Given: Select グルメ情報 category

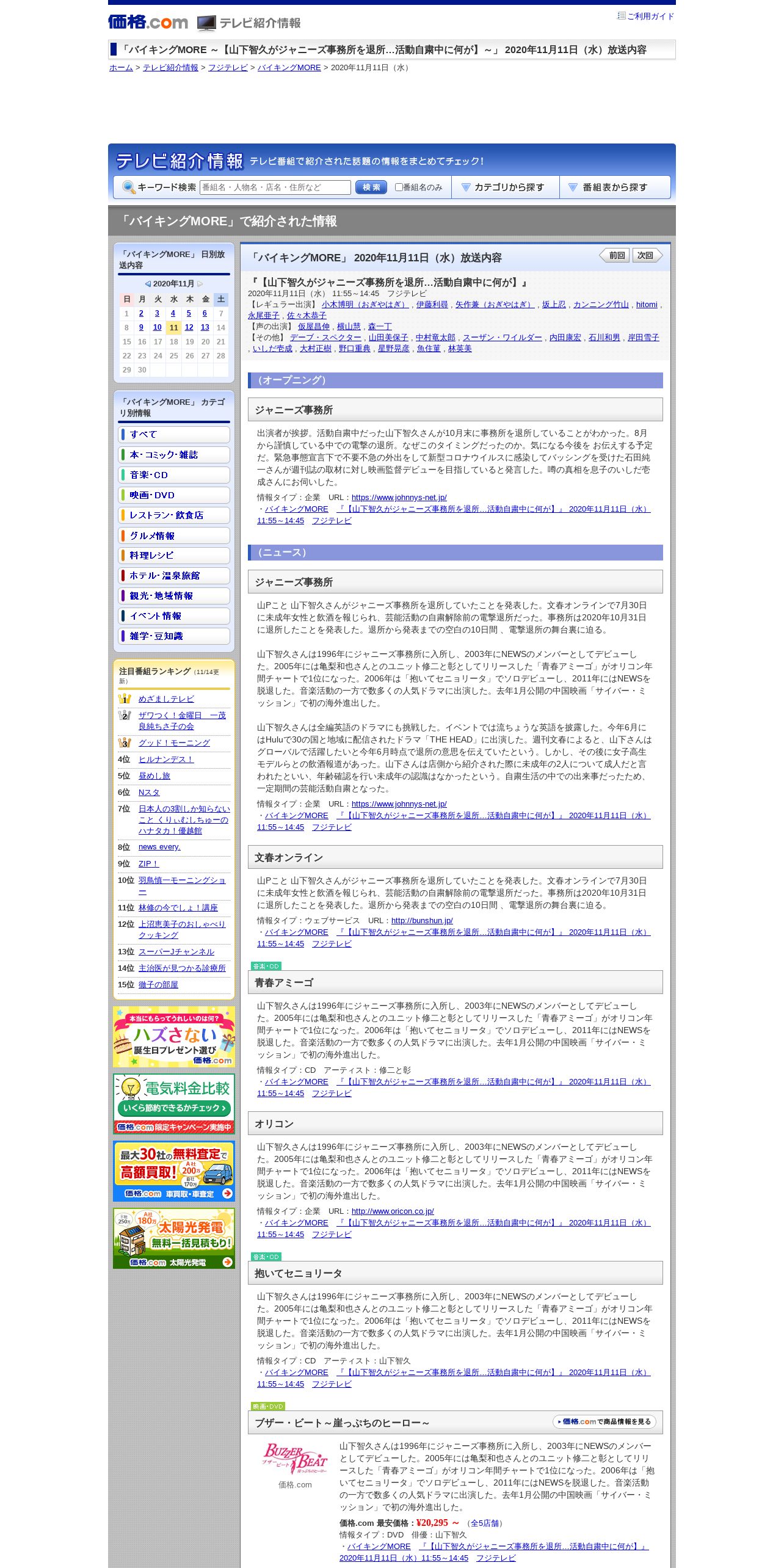Looking at the screenshot, I should [174, 535].
